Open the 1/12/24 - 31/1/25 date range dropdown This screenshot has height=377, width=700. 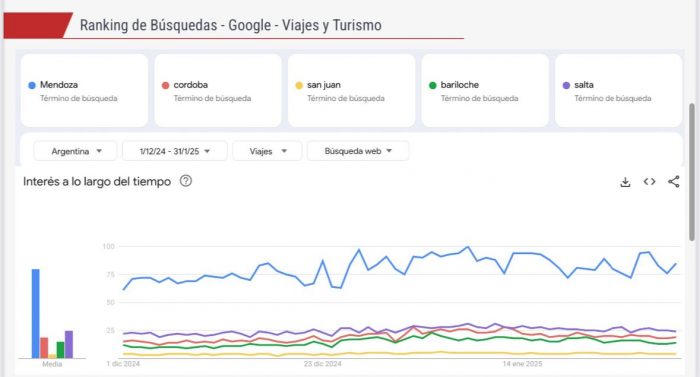(175, 151)
